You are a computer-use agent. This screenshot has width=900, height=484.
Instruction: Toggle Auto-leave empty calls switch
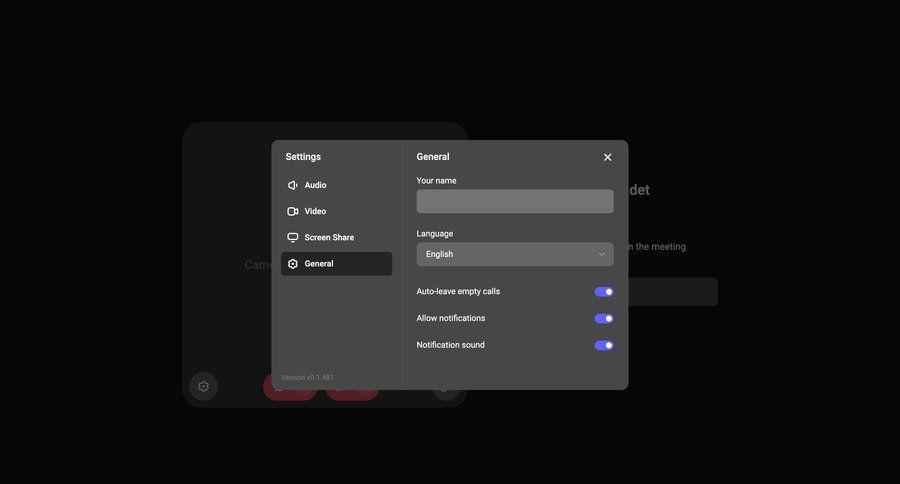[604, 292]
